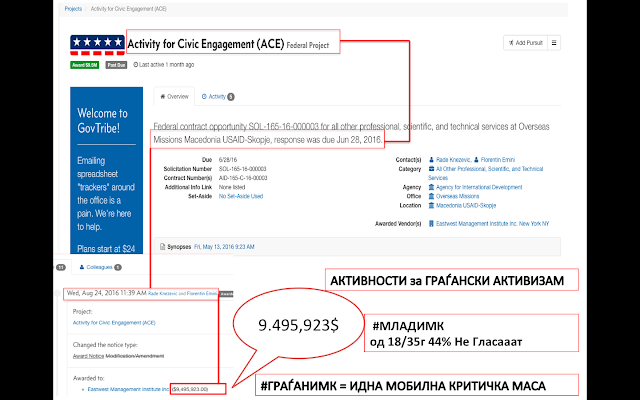Open the synopsis dated Fri, May 13, 2016

pos(224,247)
